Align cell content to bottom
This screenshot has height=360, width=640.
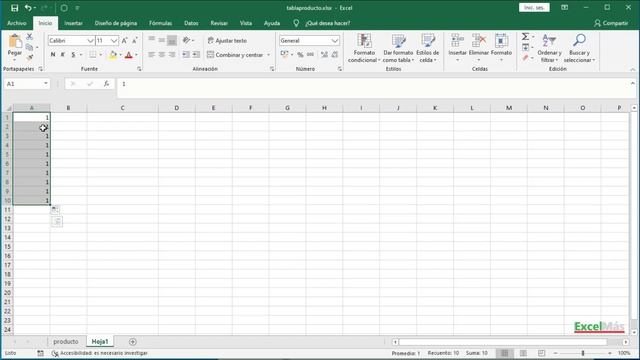(172, 40)
